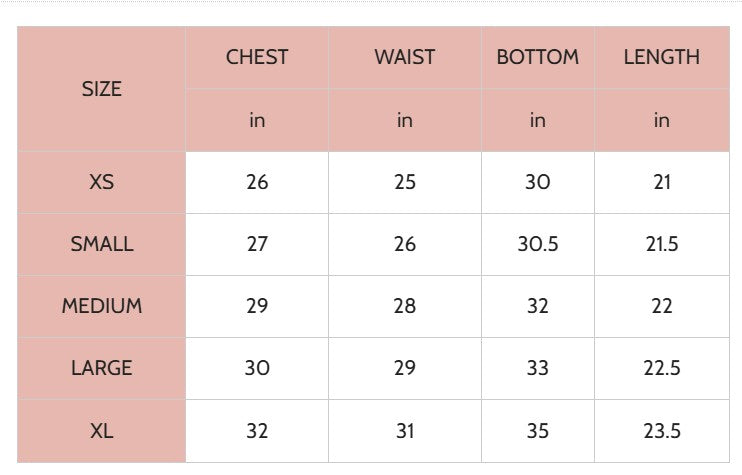
Task: Select the XS size row label
Action: 101,182
